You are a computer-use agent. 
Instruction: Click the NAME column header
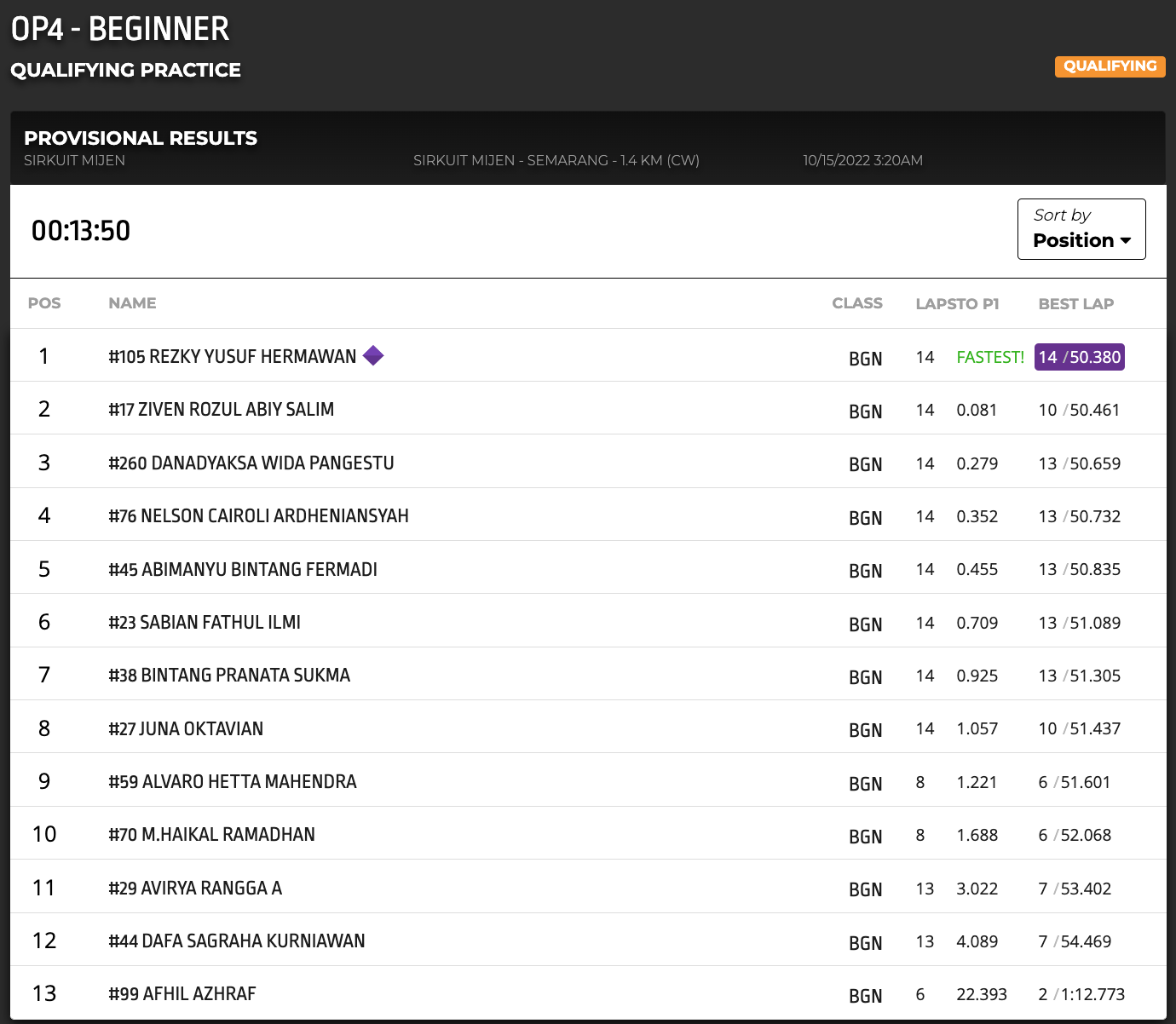coord(132,303)
